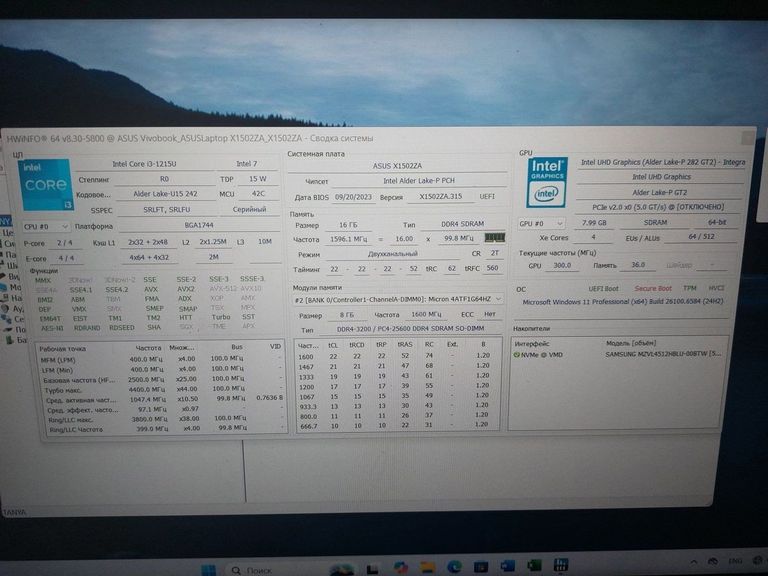Viewport: 768px width, 576px height.
Task: Expand the GPU #0 selector dropdown
Action: click(541, 223)
